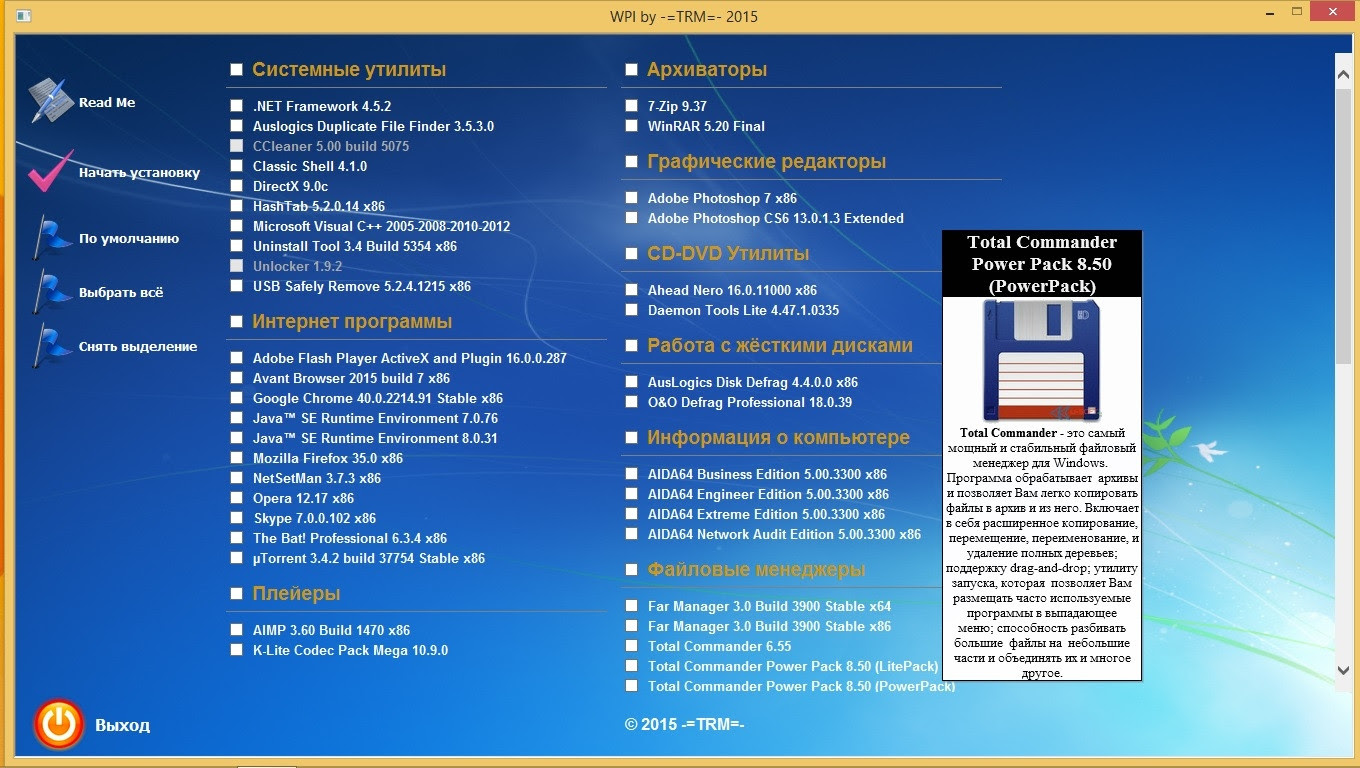Click the red power Выход icon

tap(59, 724)
